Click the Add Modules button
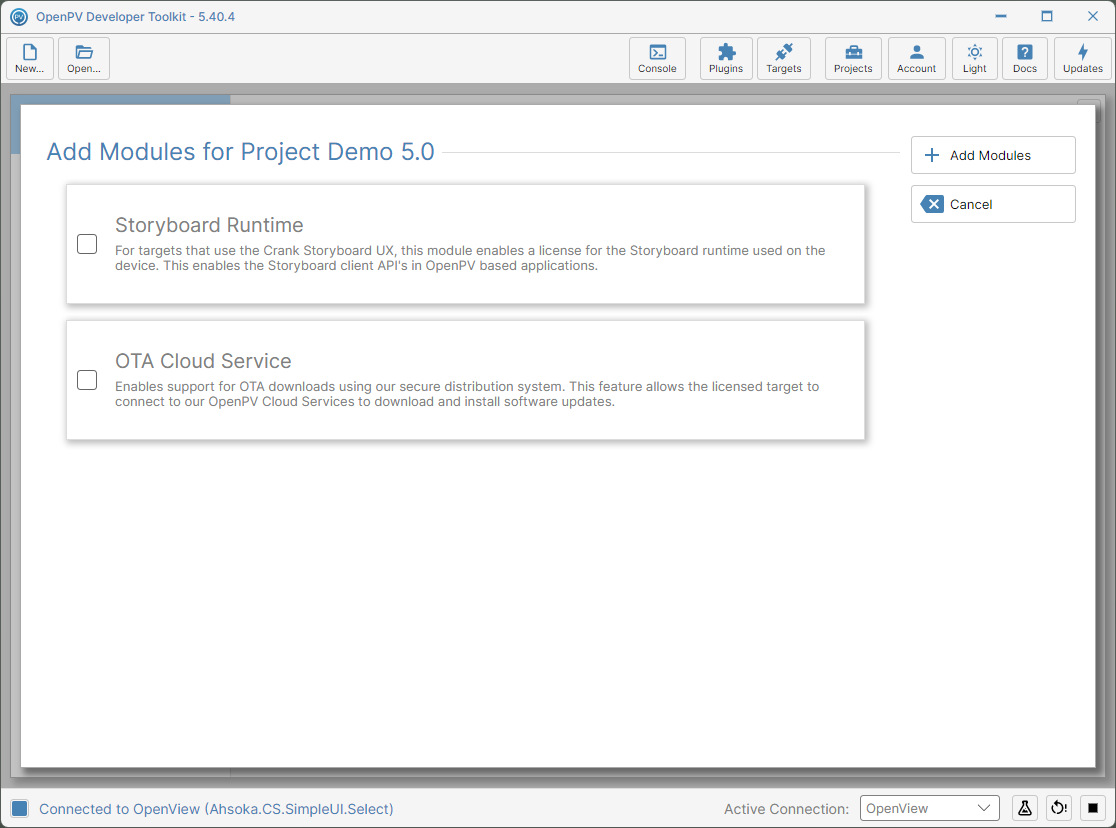This screenshot has width=1116, height=828. [x=993, y=155]
